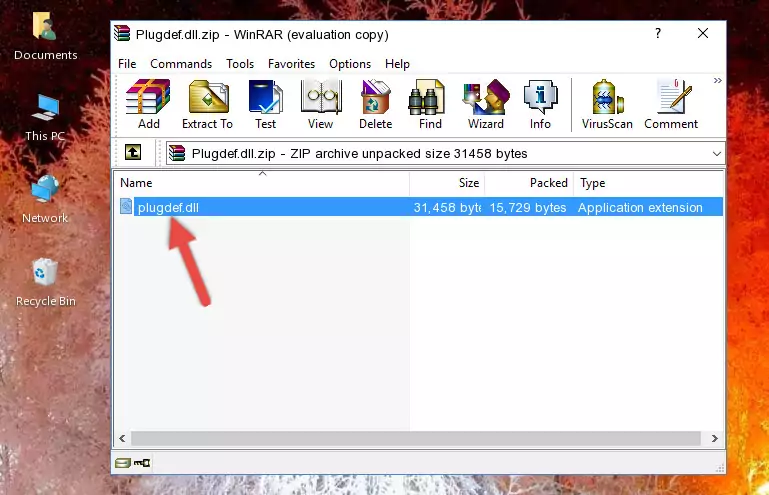
Task: Open the Commands menu
Action: 181,64
